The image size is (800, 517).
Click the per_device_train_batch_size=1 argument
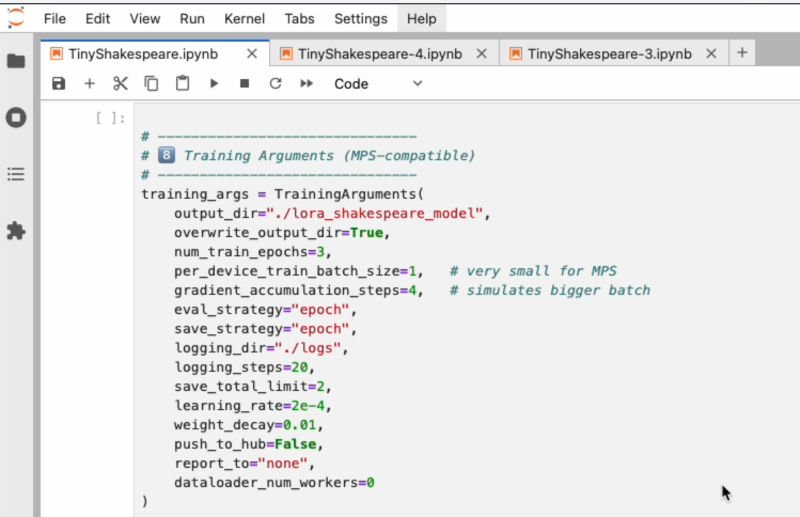(x=299, y=271)
